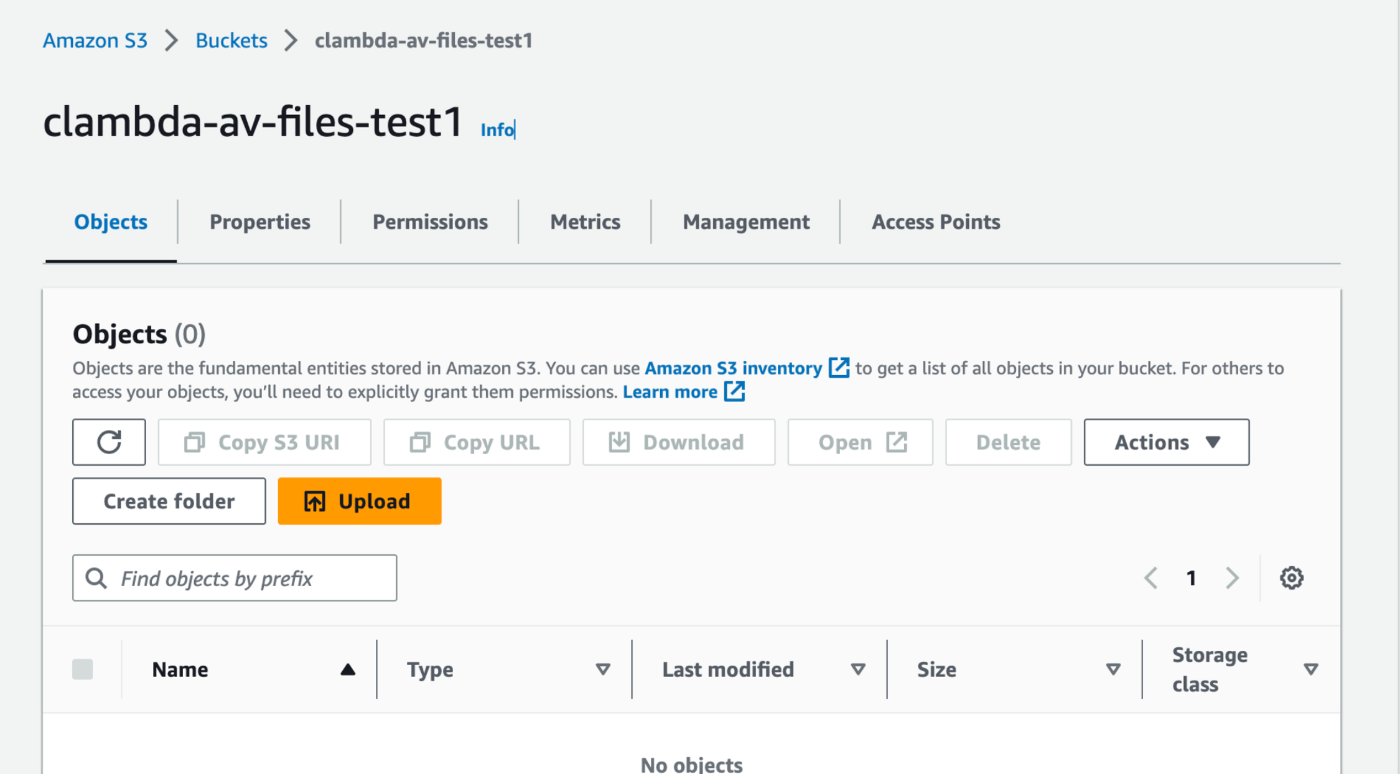Click the Open button

[860, 442]
